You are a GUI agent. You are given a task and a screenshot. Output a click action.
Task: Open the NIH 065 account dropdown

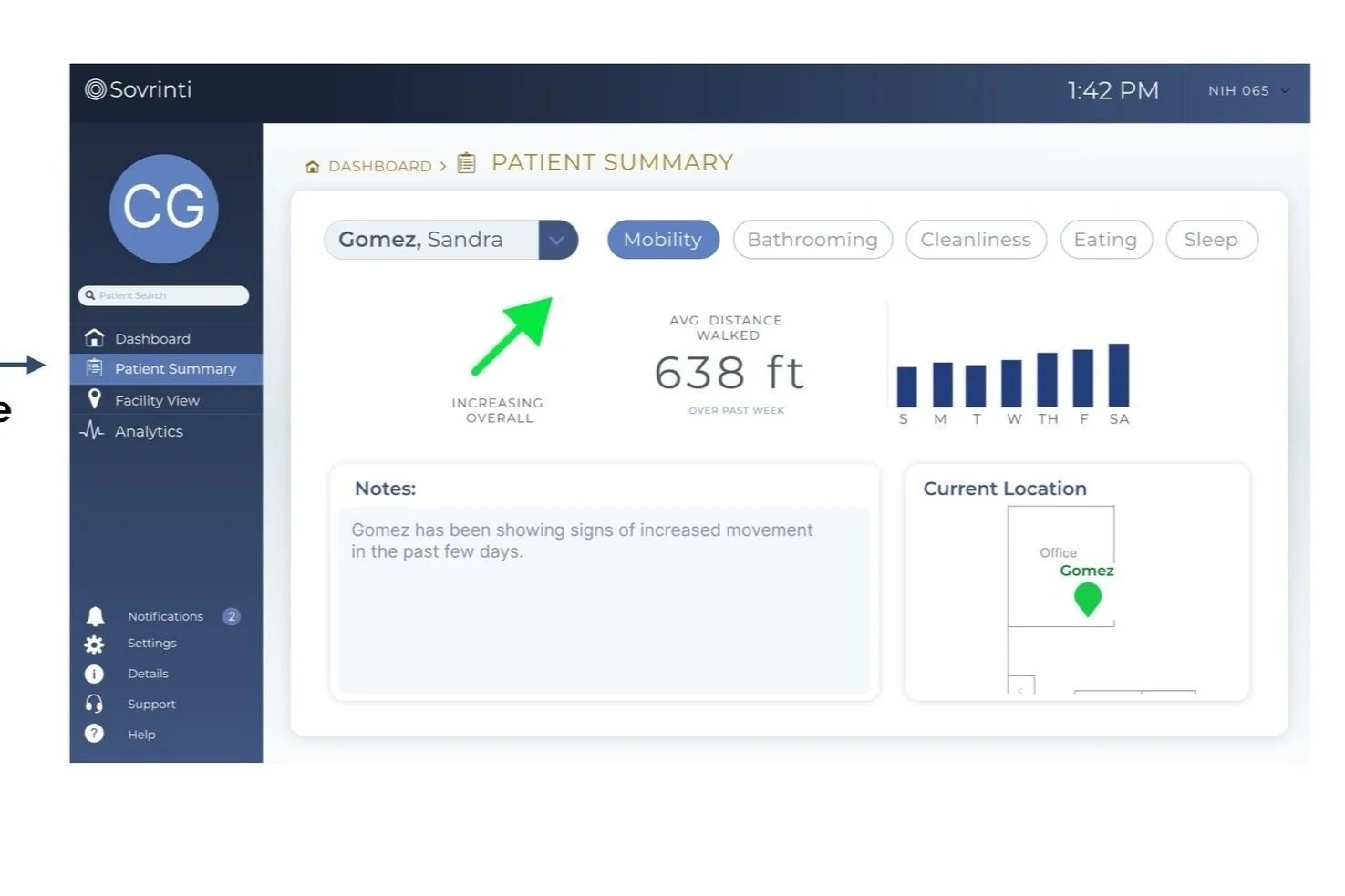tap(1247, 91)
